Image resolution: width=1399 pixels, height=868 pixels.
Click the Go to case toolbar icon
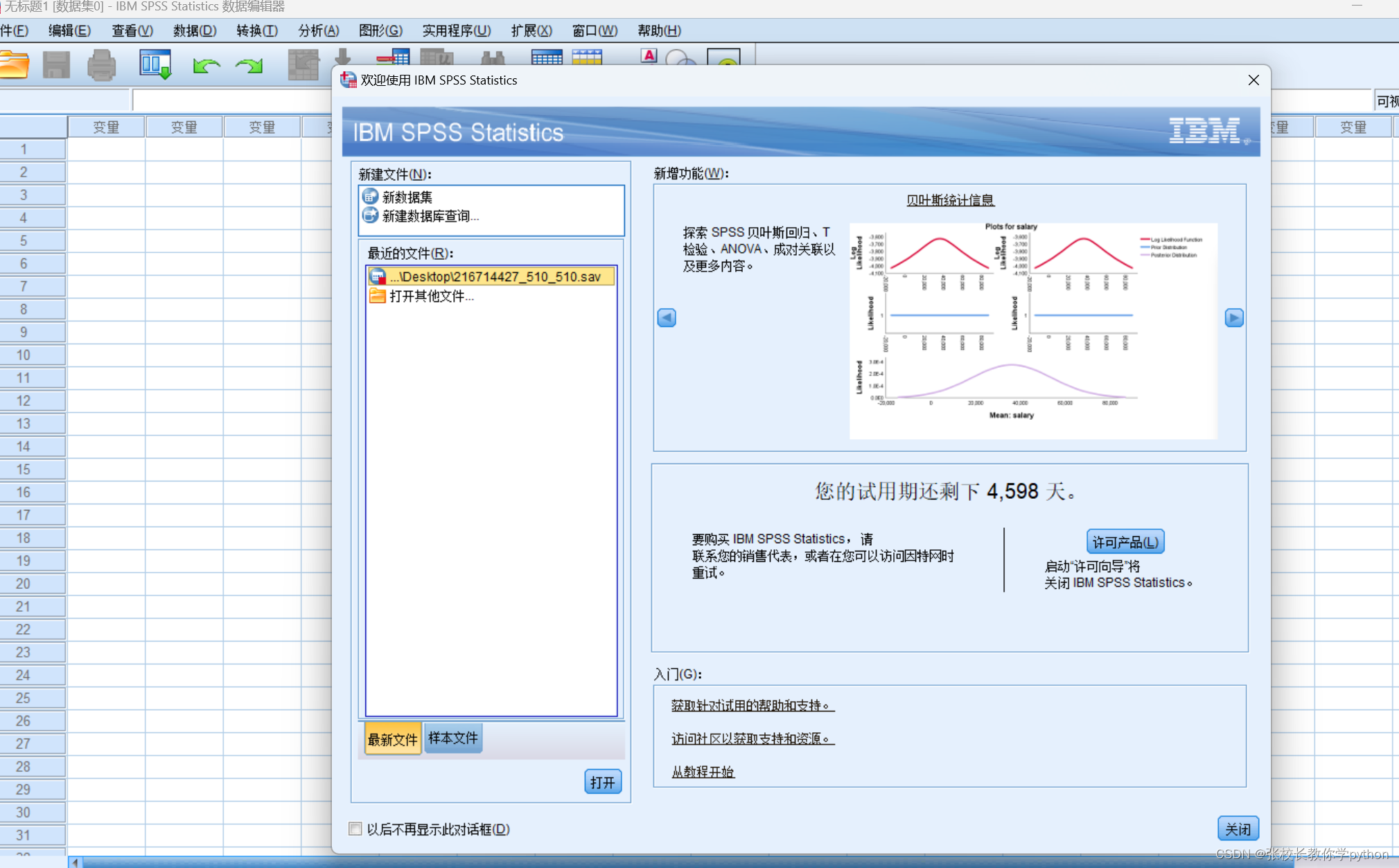tap(303, 64)
